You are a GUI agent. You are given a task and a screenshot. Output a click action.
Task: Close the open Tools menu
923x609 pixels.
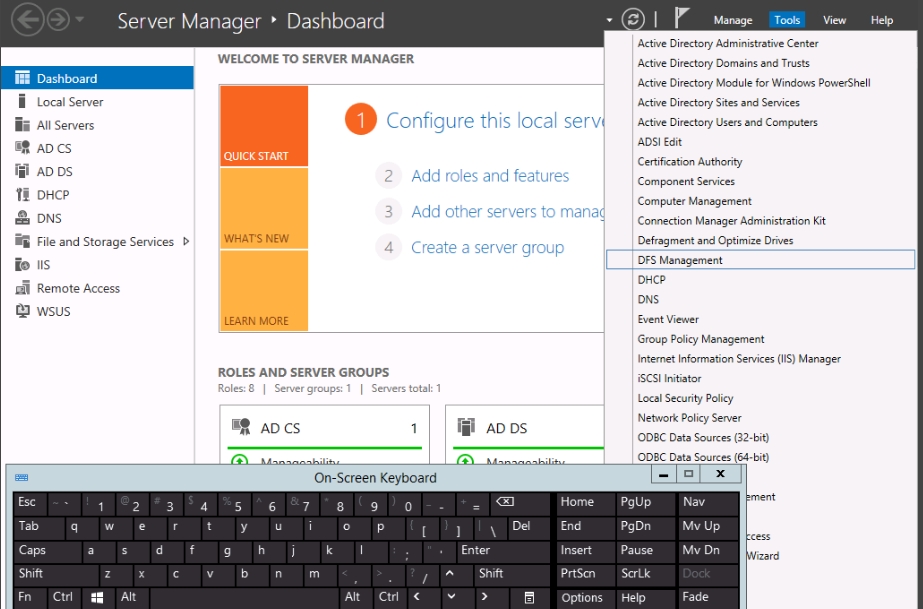coord(787,20)
